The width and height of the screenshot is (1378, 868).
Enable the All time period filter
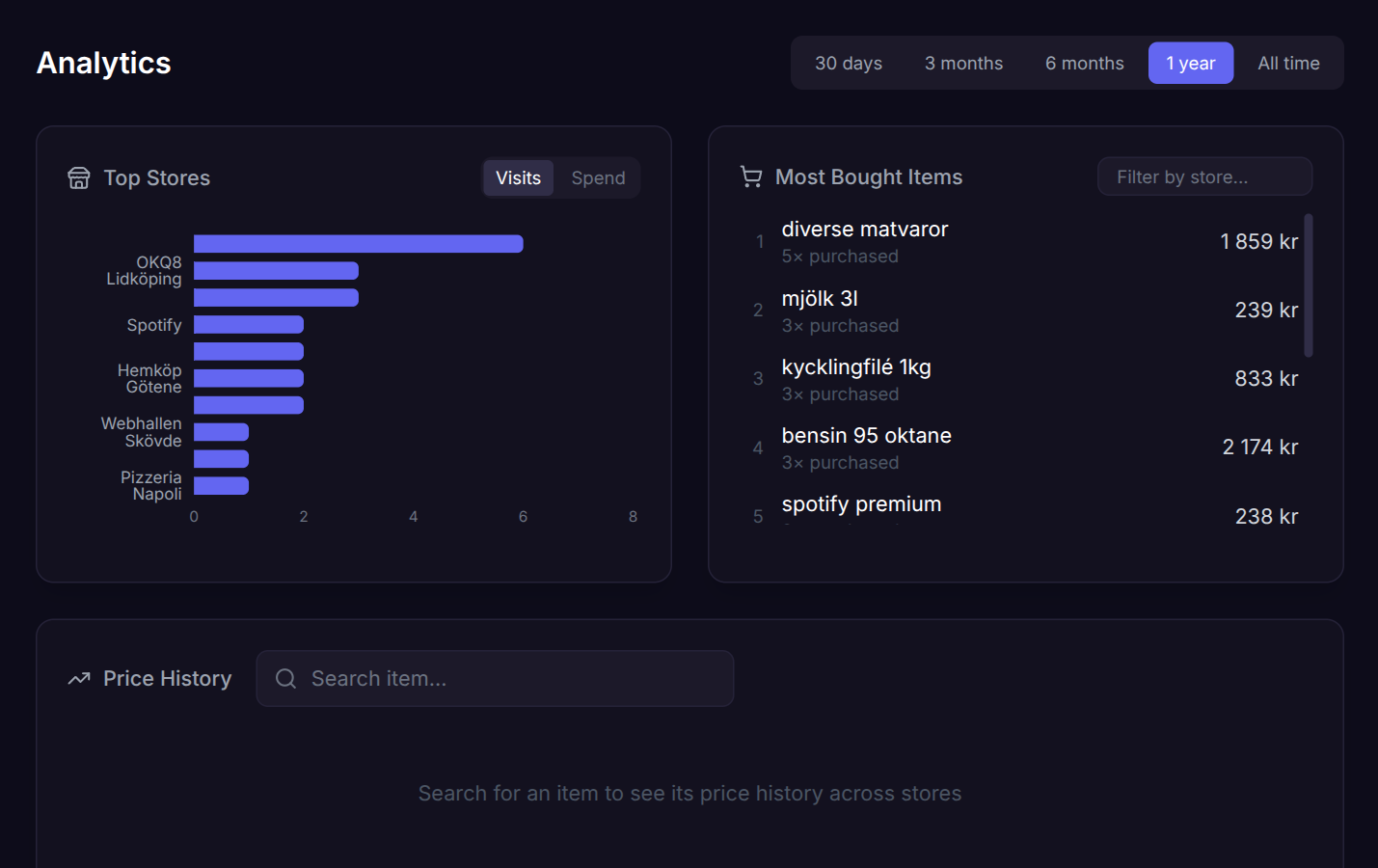pos(1288,62)
